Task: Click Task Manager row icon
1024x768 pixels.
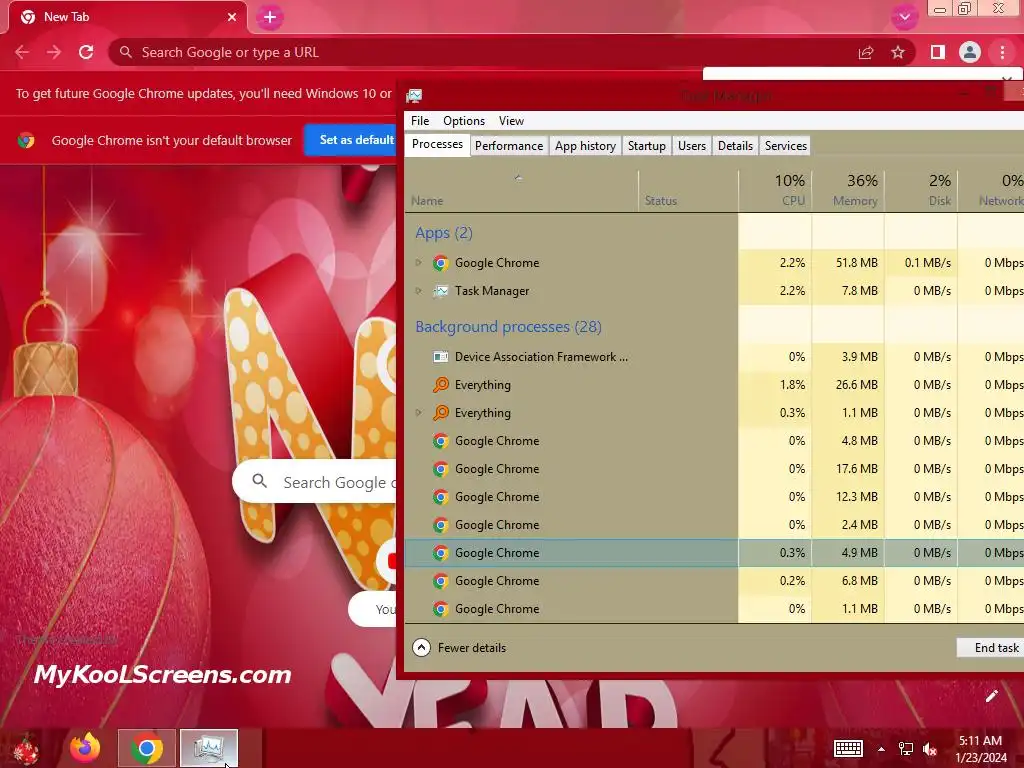Action: coord(441,291)
